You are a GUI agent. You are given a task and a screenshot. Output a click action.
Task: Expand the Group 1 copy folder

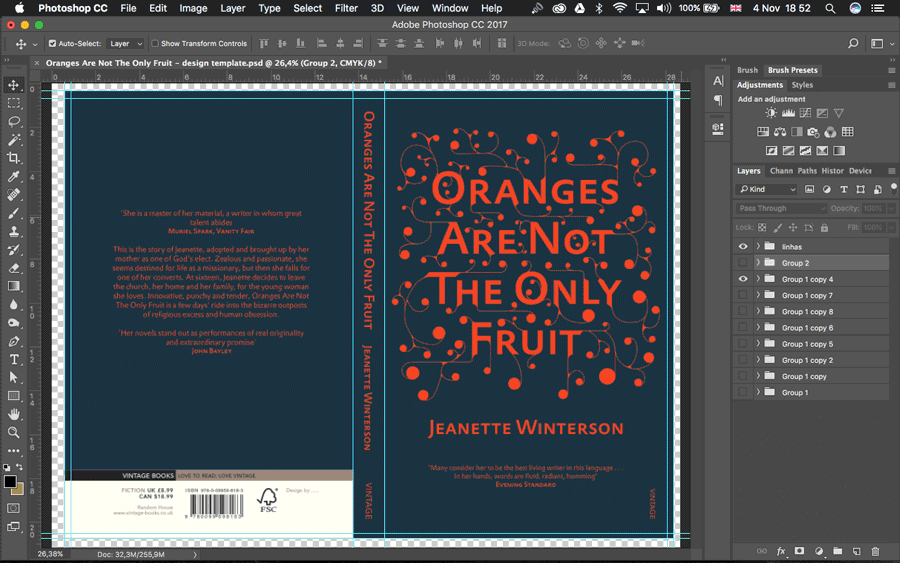point(758,376)
